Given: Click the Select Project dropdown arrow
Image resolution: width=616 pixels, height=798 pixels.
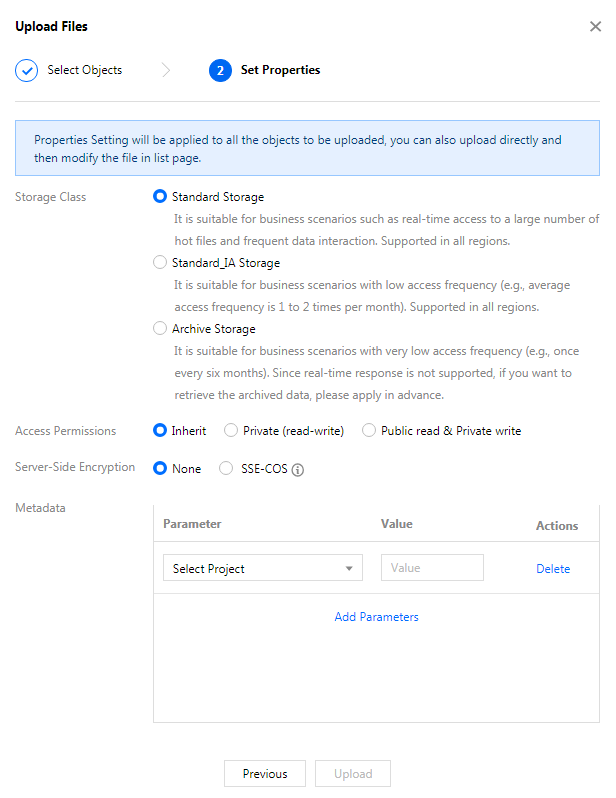Looking at the screenshot, I should [349, 568].
